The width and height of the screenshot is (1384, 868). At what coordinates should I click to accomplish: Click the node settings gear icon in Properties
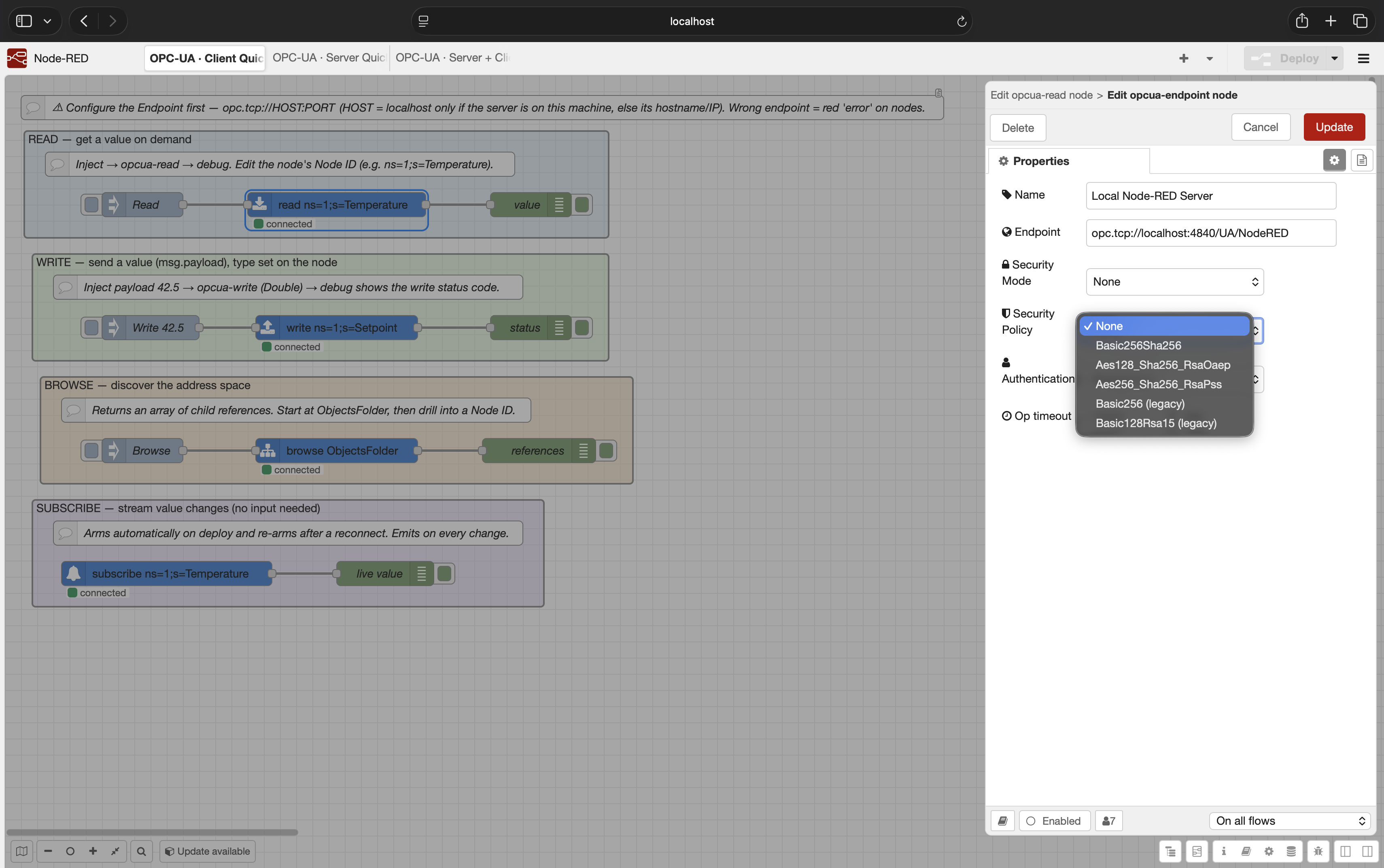1334,161
